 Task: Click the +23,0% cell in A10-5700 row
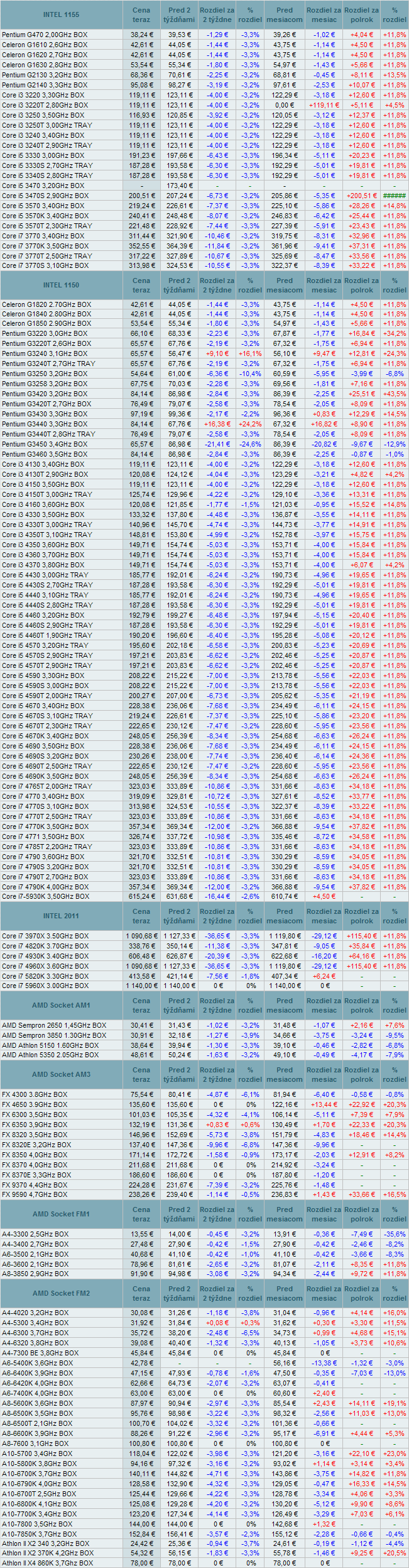(395, 1454)
